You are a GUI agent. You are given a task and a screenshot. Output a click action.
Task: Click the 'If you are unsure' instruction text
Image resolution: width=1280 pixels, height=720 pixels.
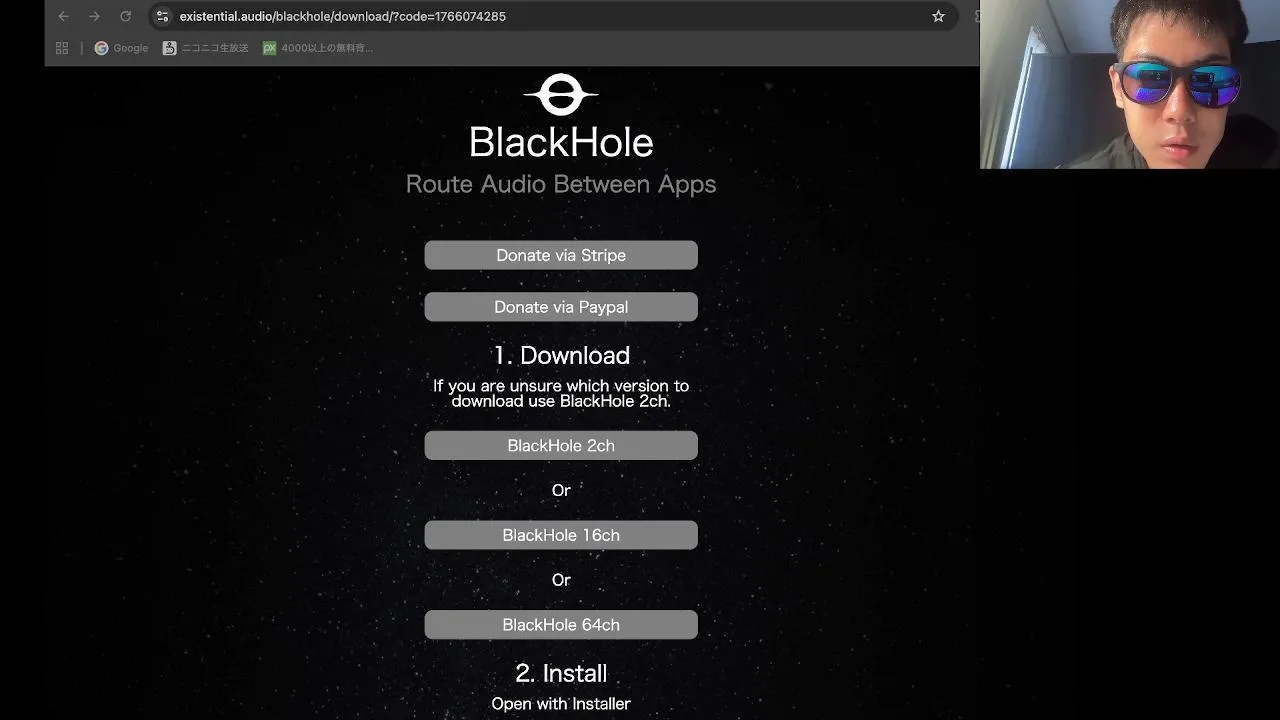561,393
